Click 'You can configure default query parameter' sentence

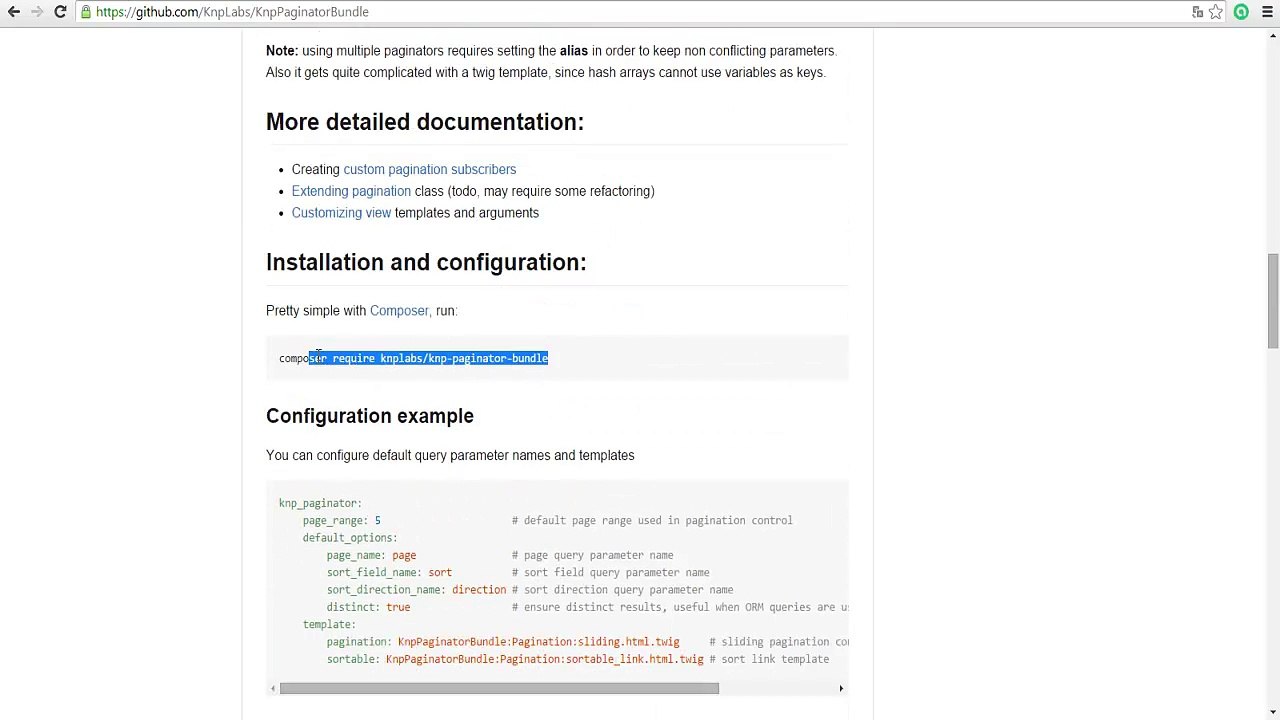click(x=450, y=456)
